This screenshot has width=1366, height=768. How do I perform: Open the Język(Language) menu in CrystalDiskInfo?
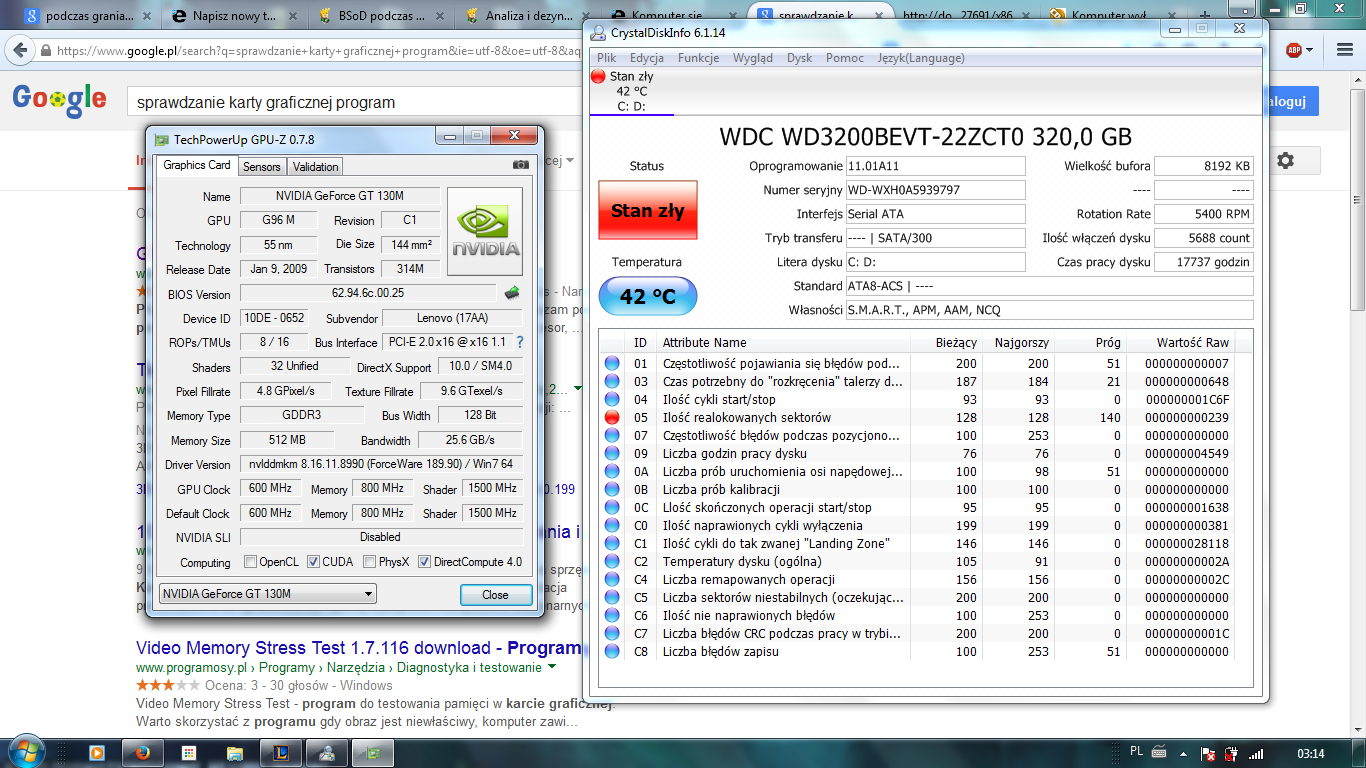[x=921, y=58]
